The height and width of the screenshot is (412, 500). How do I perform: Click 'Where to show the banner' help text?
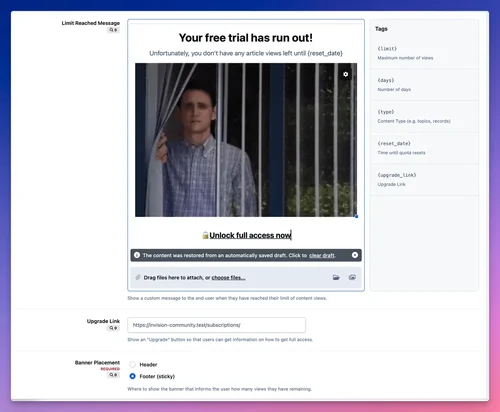[219, 389]
